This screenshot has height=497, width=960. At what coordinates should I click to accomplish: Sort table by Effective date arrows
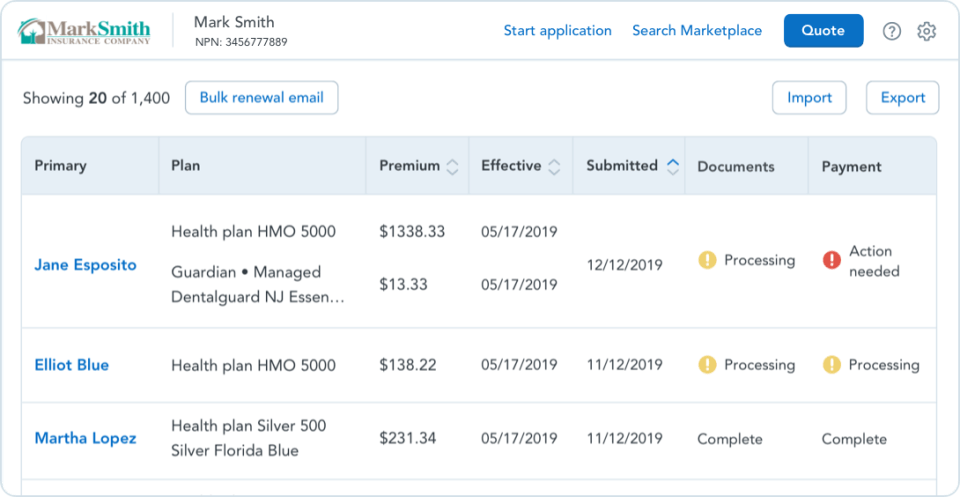coord(554,167)
